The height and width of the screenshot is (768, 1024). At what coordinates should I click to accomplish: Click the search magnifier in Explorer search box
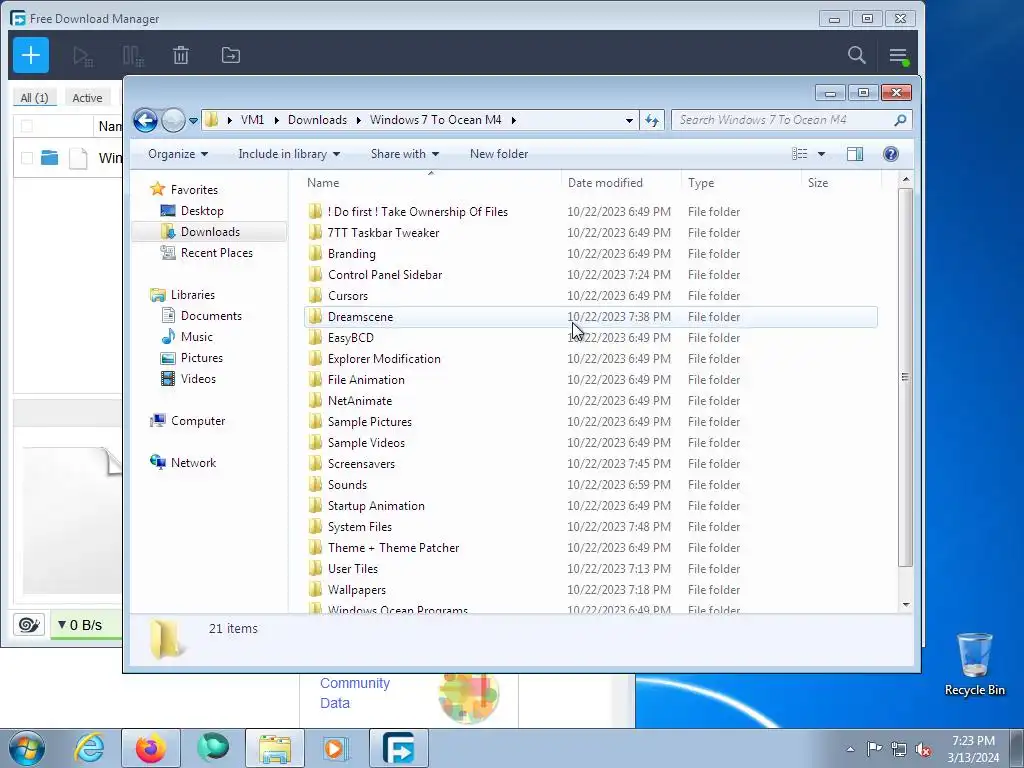coord(900,120)
